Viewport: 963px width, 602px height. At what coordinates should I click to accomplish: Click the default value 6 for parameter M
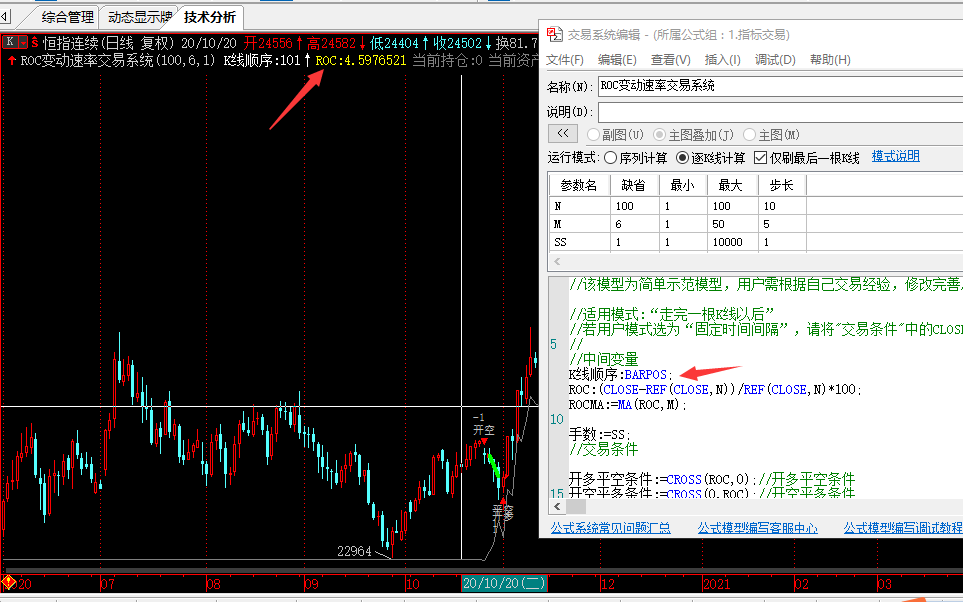tap(634, 224)
